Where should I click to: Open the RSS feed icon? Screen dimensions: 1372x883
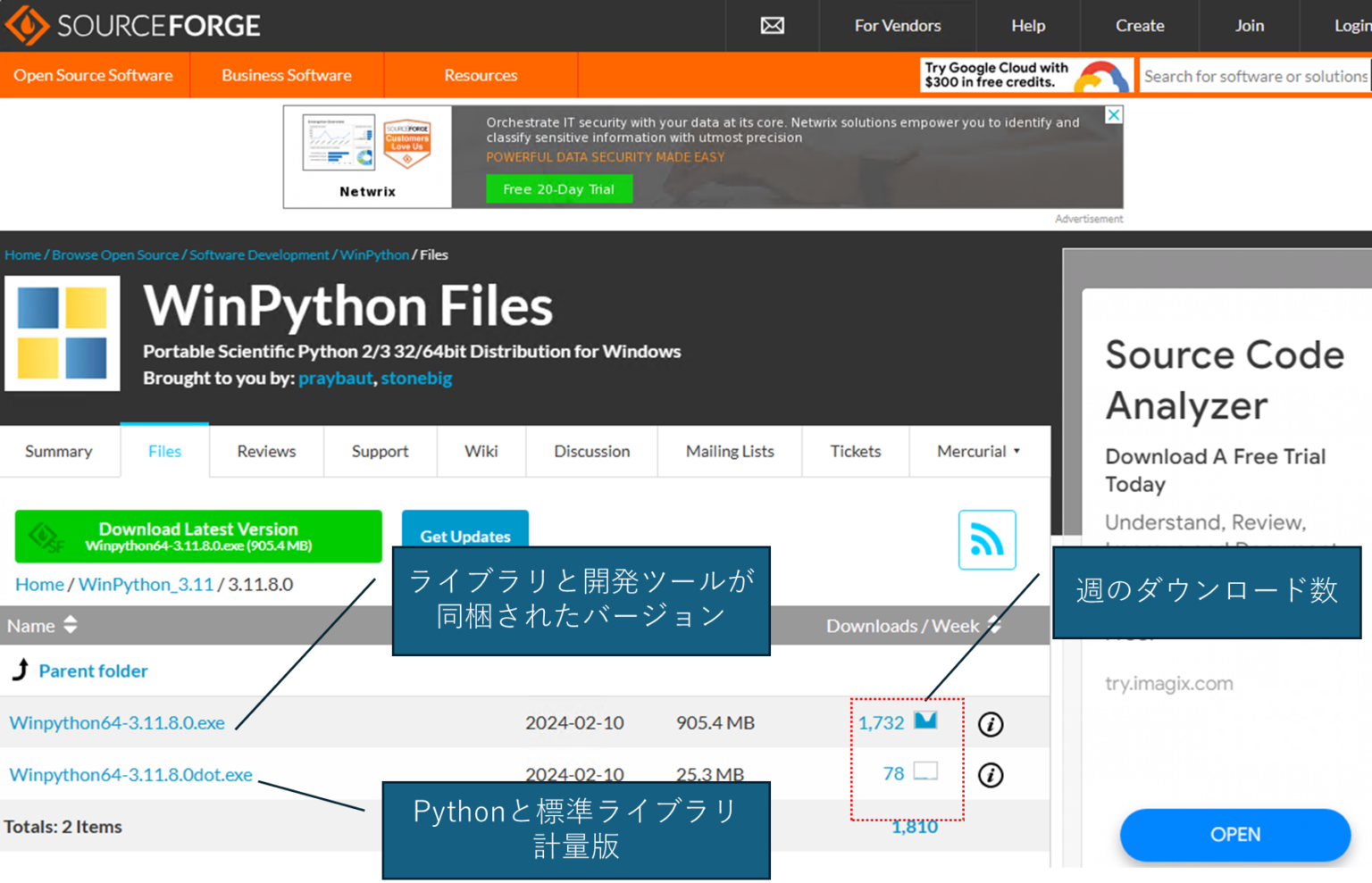(x=986, y=539)
